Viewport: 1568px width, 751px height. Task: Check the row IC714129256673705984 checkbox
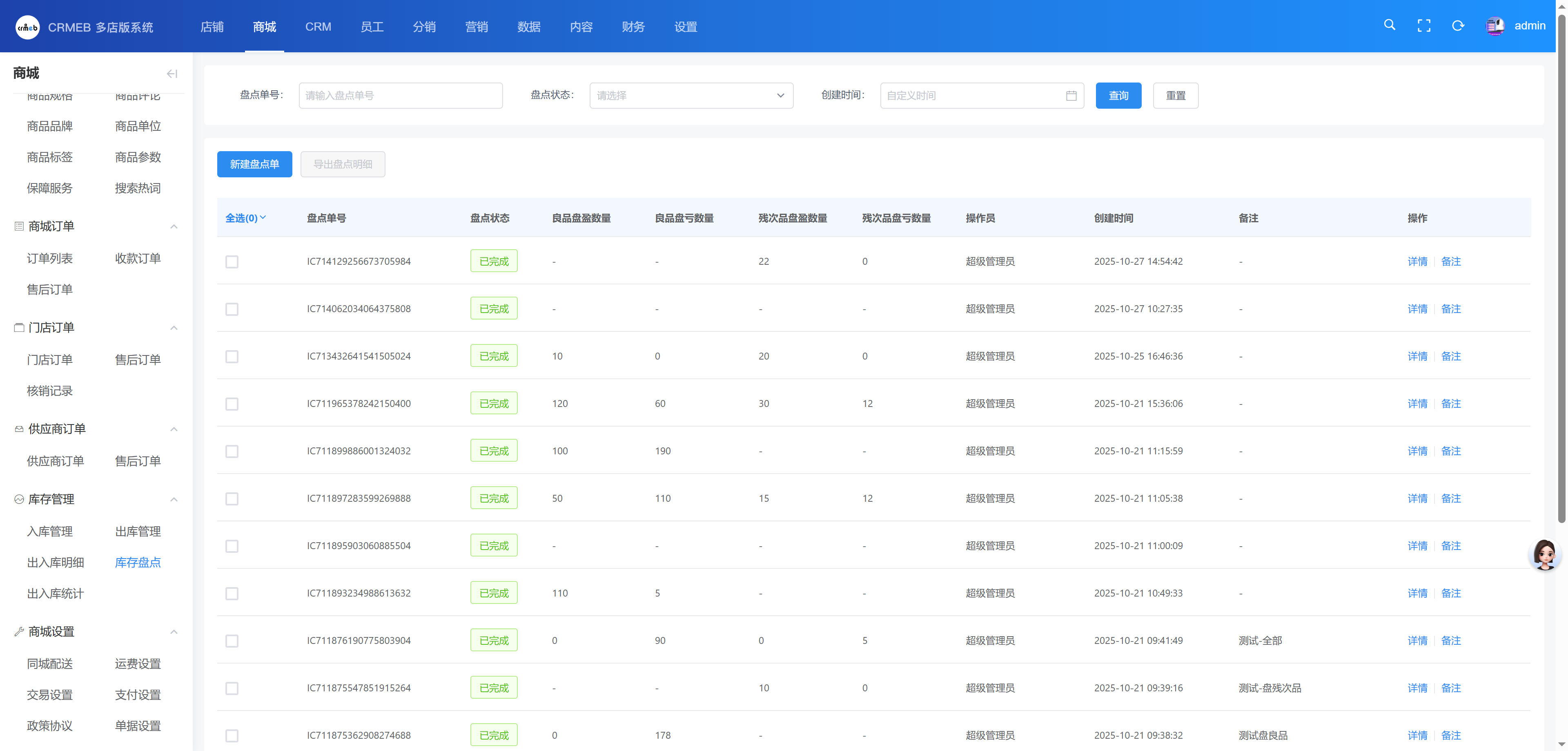pyautogui.click(x=232, y=262)
